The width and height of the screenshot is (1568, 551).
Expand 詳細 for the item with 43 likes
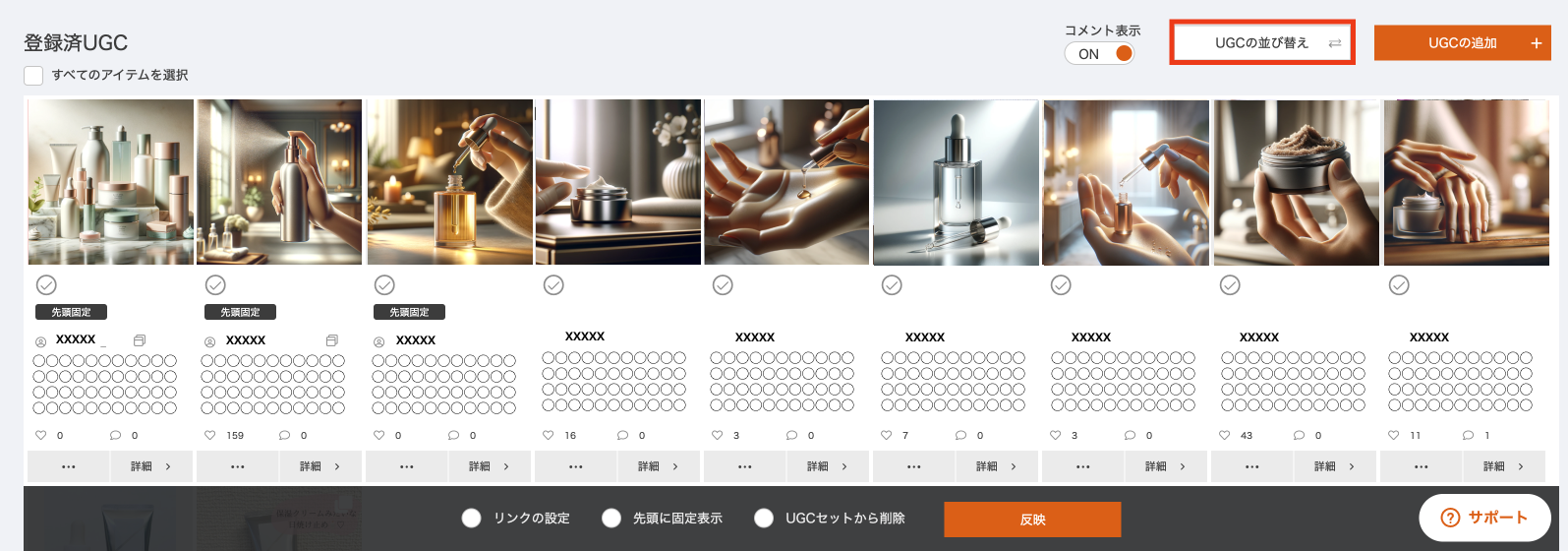pyautogui.click(x=1335, y=467)
